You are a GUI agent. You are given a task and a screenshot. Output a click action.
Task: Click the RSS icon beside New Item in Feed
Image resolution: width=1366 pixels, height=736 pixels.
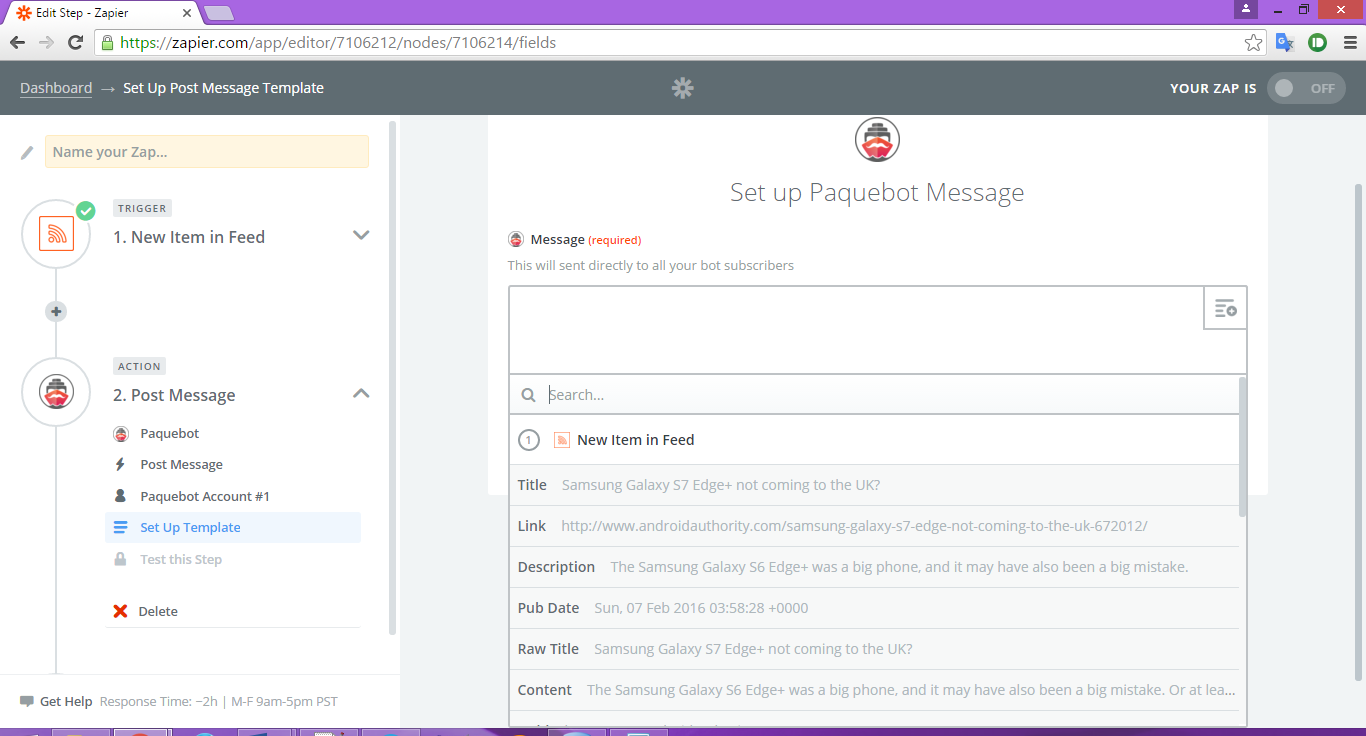(562, 440)
